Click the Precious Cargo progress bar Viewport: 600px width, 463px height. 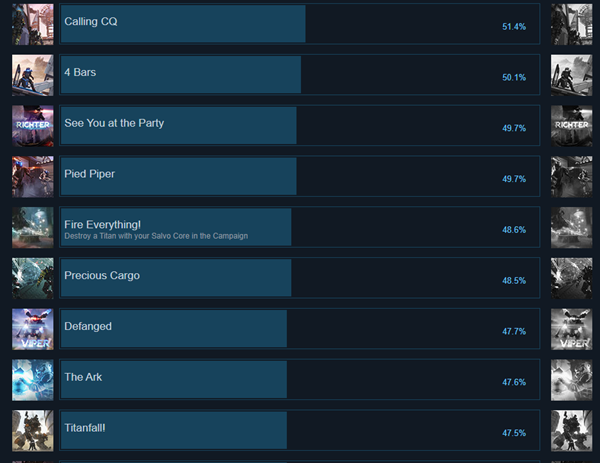coord(176,278)
